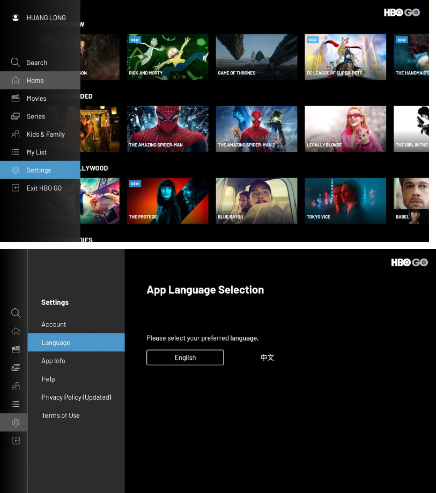436x493 pixels.
Task: Click the Series icon in expanded menu
Action: [x=15, y=116]
